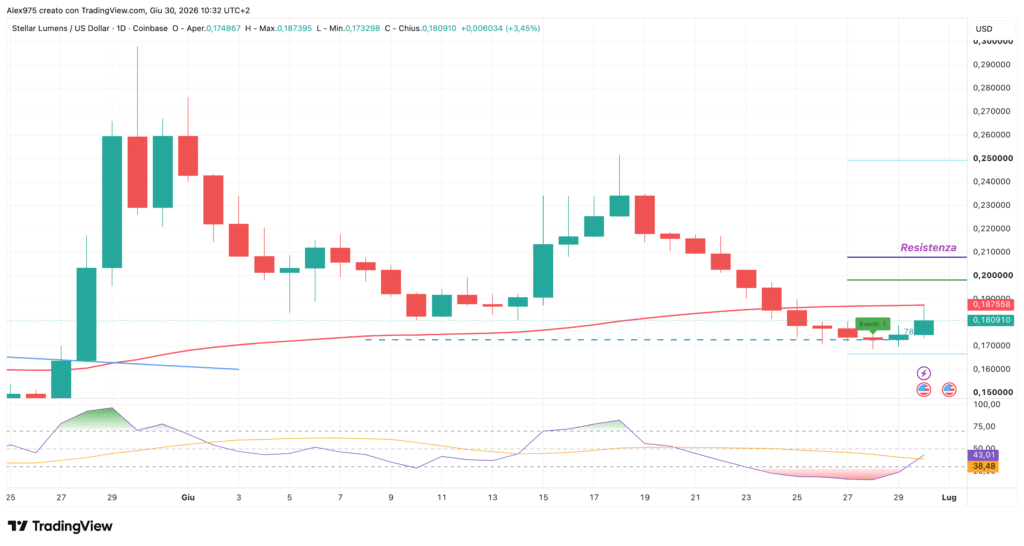Click the 100,00 RSI scale label
Screen dimensions: 1024x546
point(987,404)
